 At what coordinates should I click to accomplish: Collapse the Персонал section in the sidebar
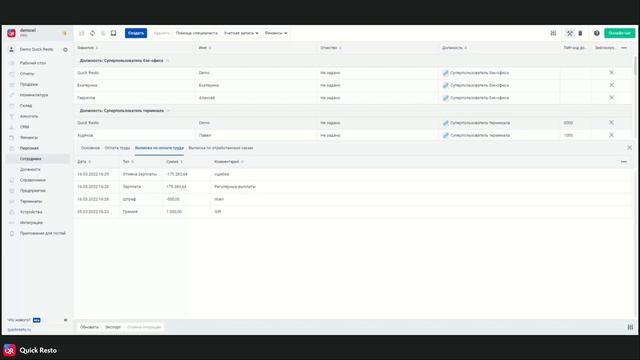point(29,148)
